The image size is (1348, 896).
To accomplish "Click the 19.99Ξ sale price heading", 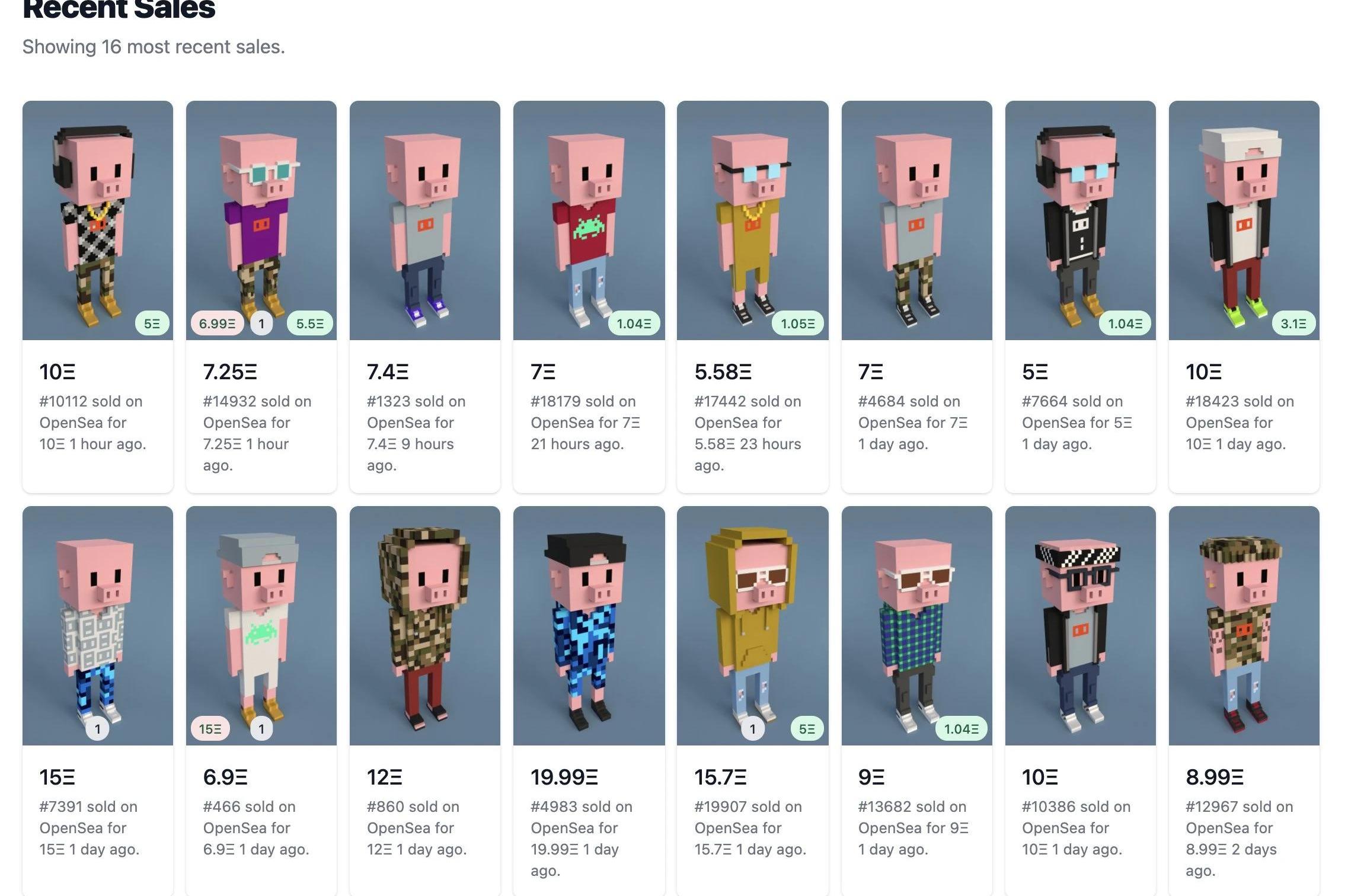I will click(564, 777).
